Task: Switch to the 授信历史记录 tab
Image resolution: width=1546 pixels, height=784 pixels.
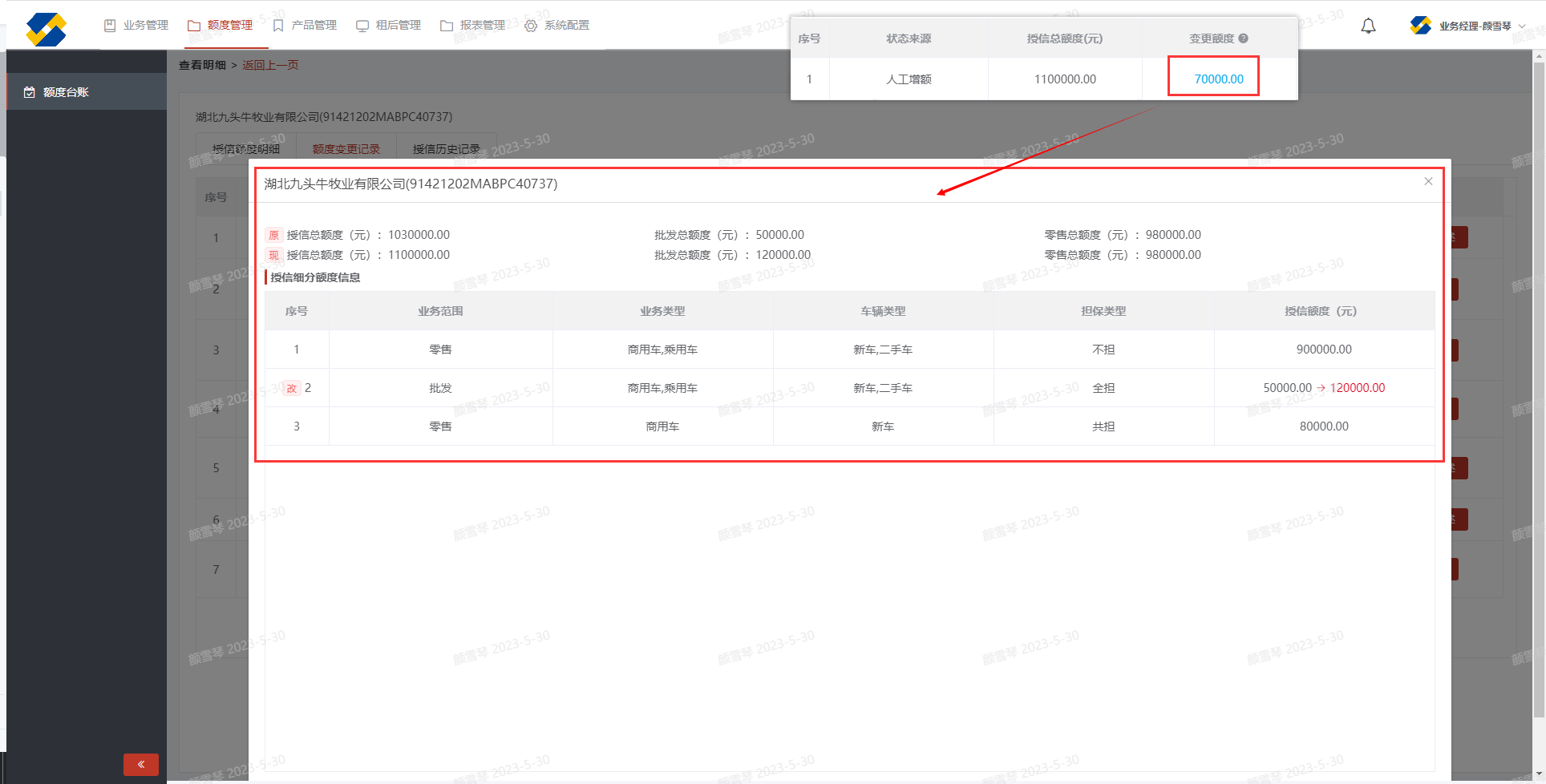Action: point(446,149)
